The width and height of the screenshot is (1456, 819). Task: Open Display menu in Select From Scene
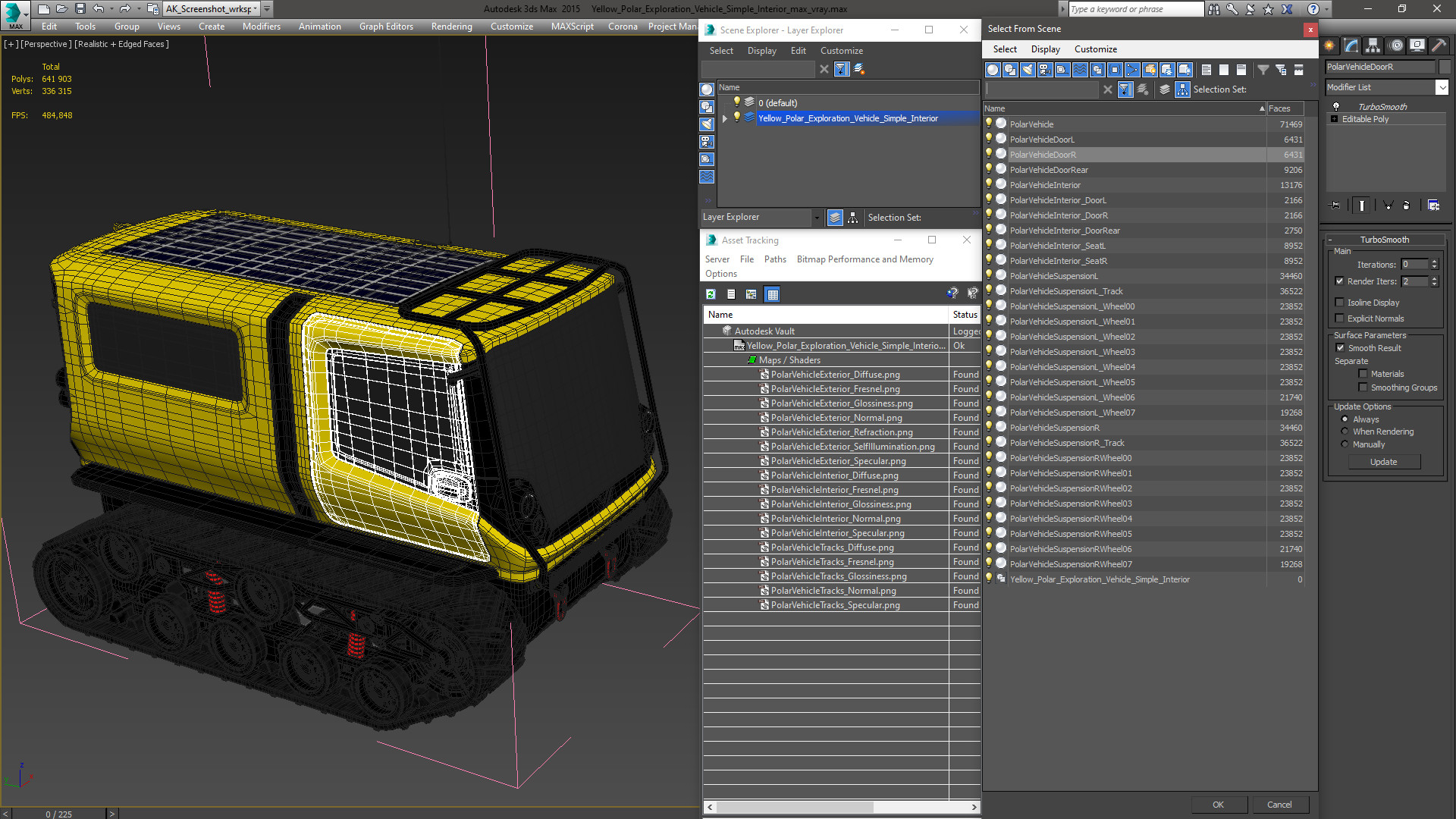[x=1045, y=49]
